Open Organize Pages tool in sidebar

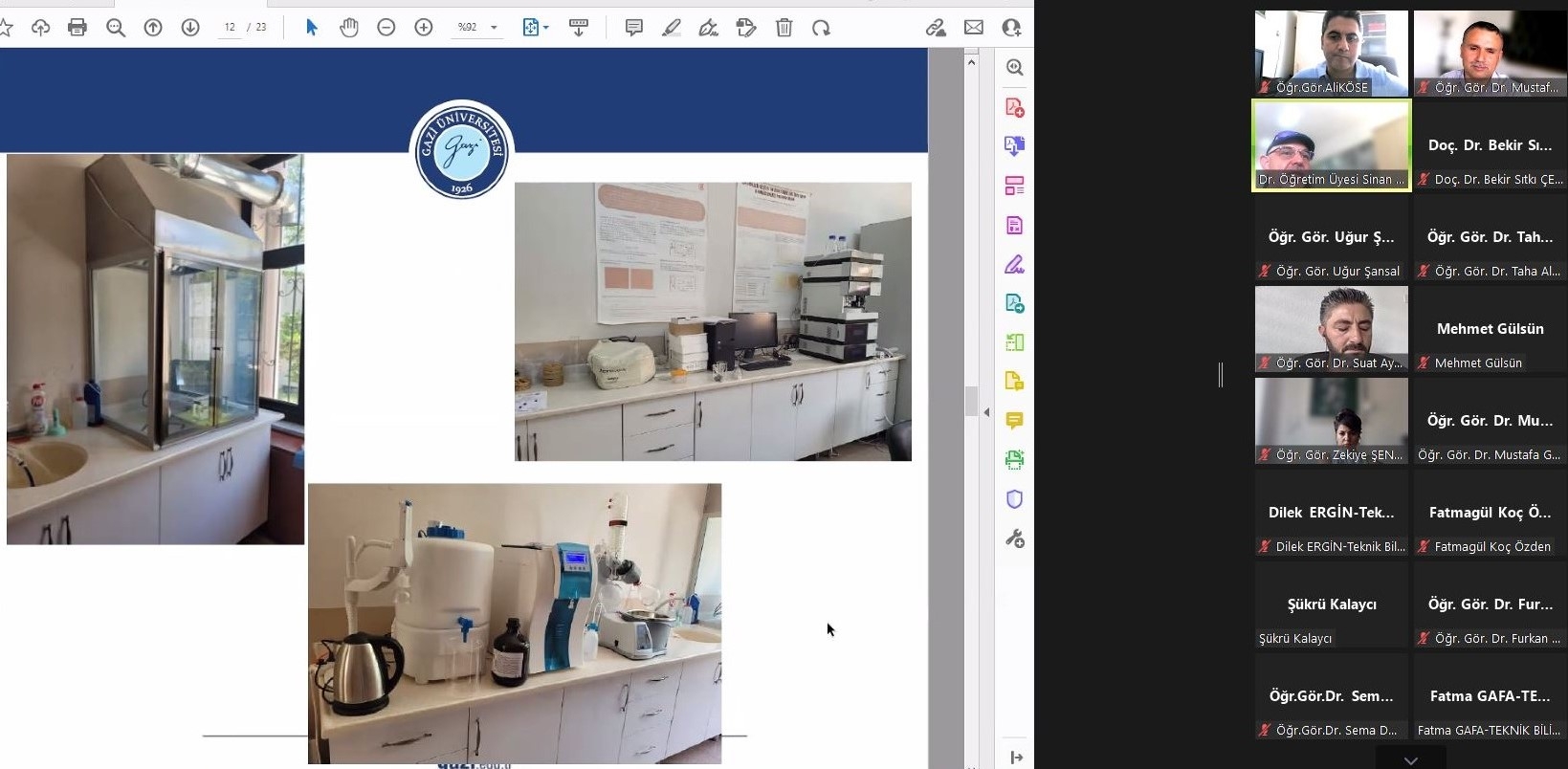pos(1014,186)
